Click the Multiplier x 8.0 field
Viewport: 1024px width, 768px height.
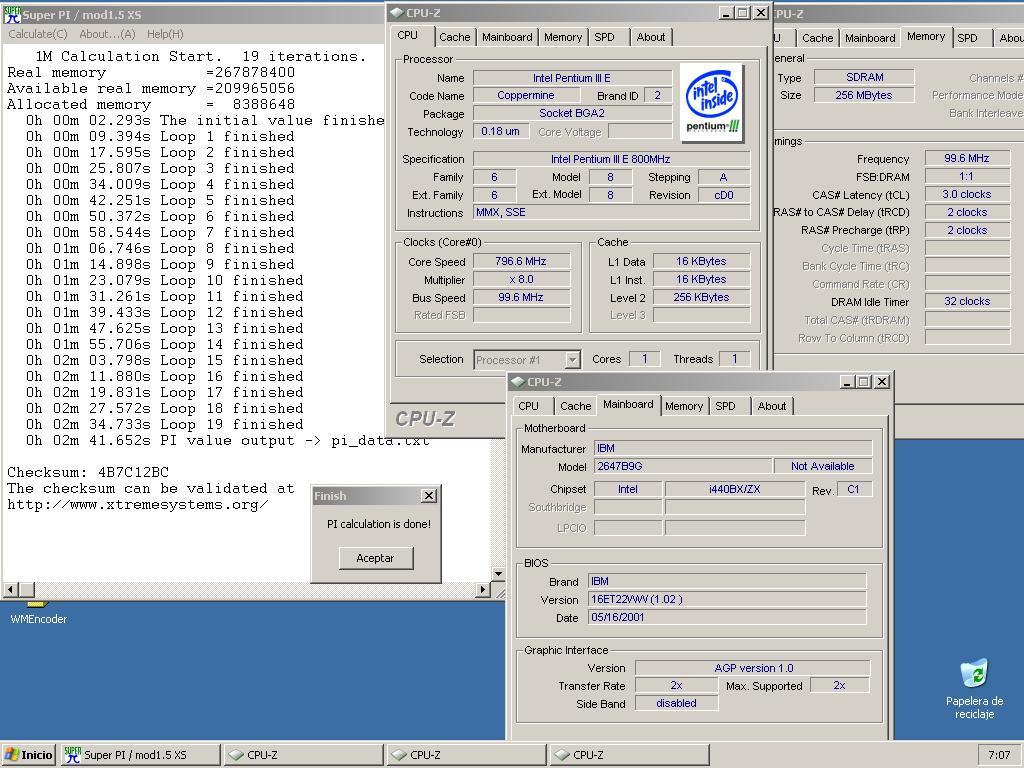[521, 280]
